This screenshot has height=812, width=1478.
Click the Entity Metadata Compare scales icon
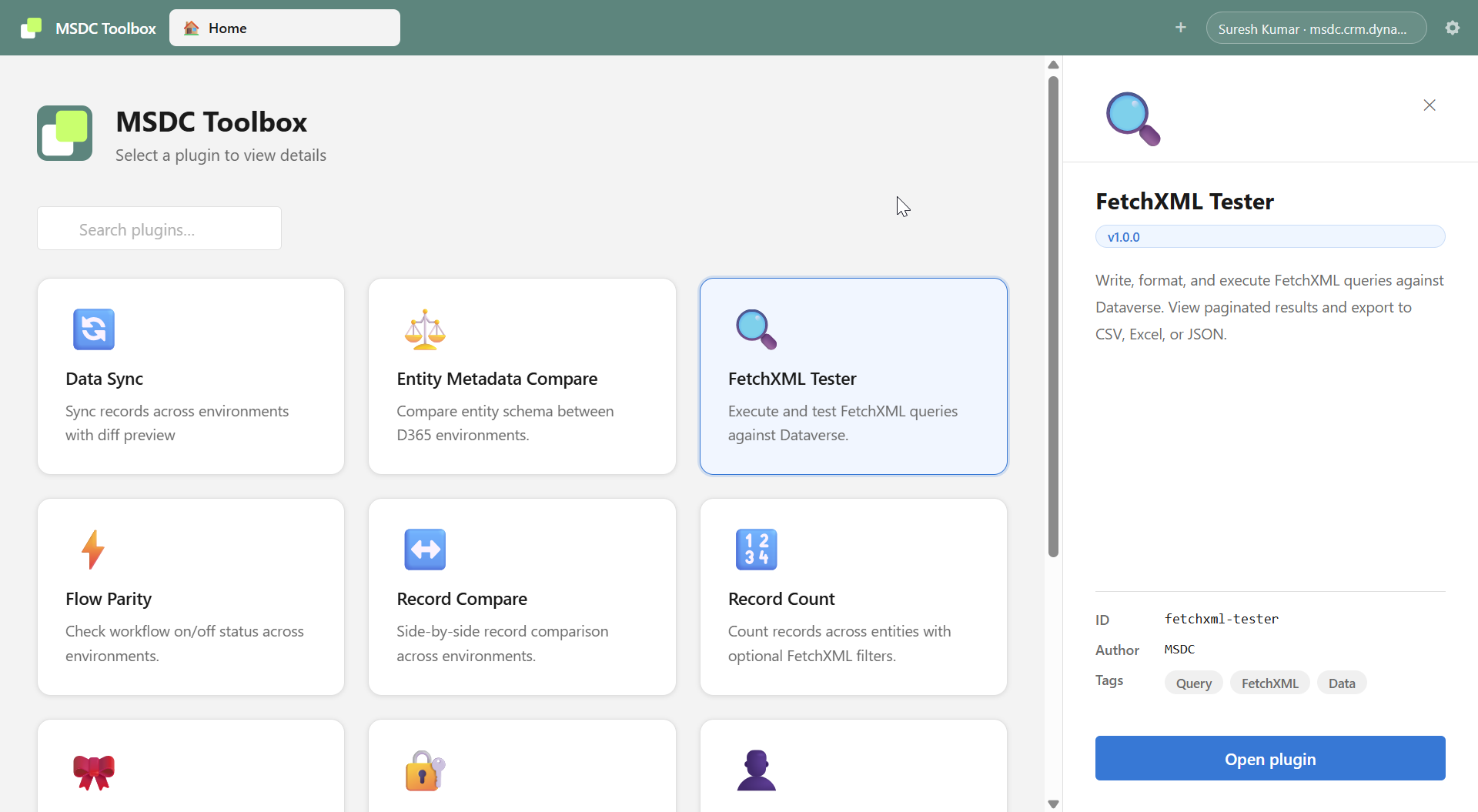click(x=425, y=329)
